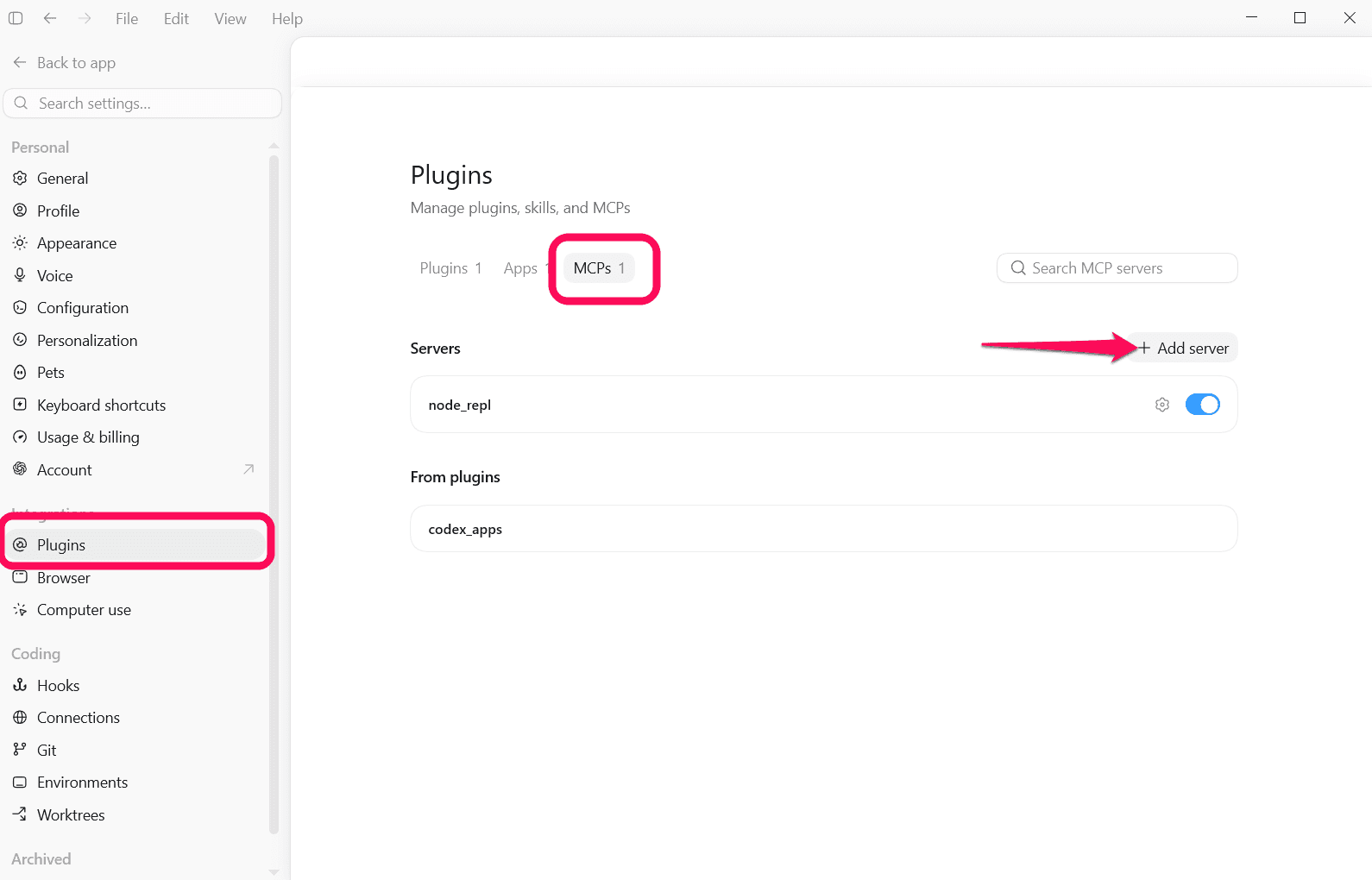Minimize the application window
The image size is (1372, 880).
1252,18
